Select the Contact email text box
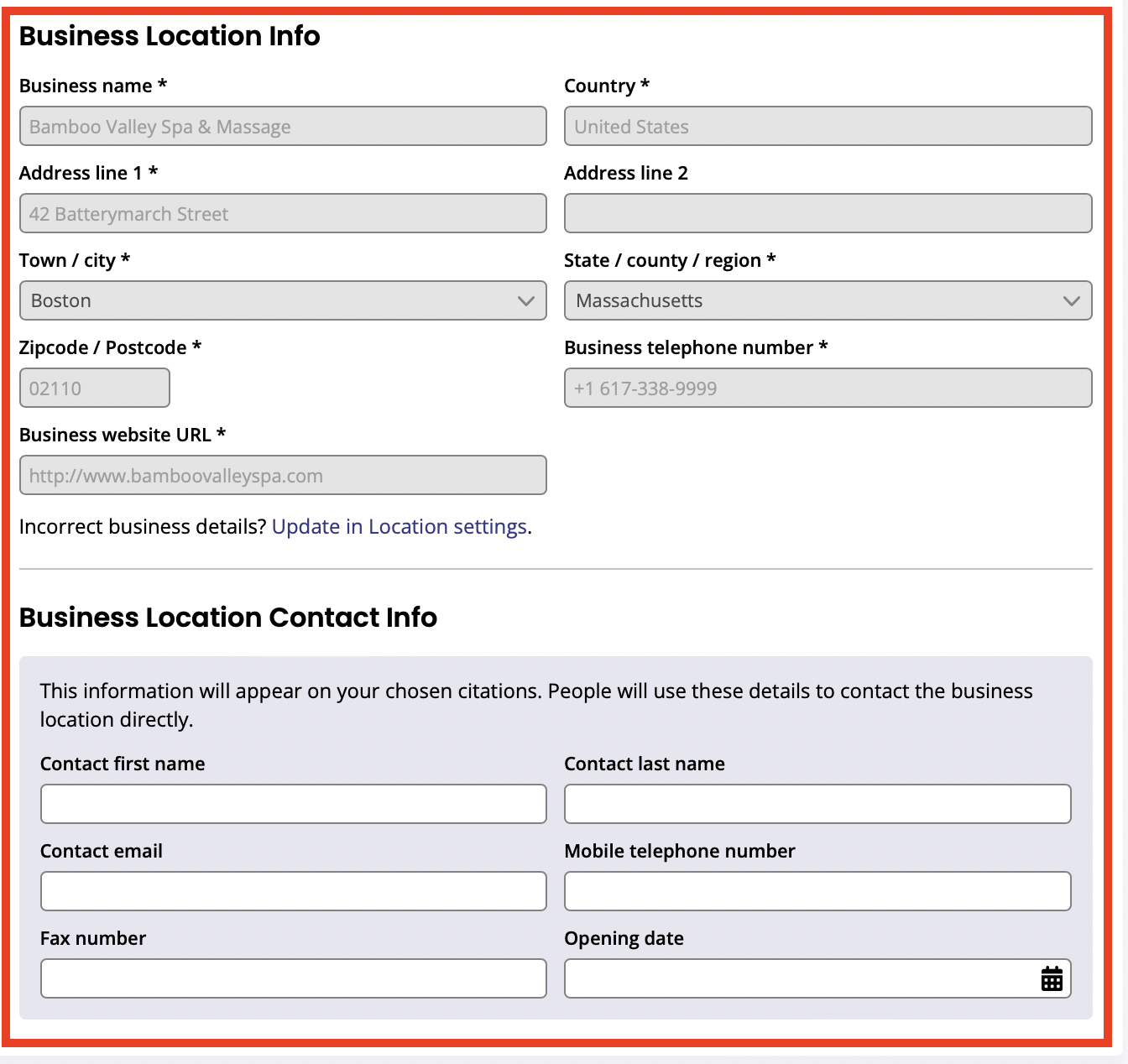Viewport: 1128px width, 1064px height. [293, 891]
